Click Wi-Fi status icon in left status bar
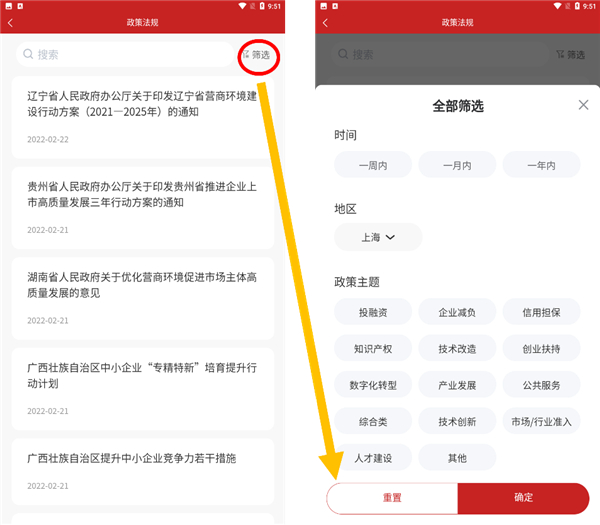 click(x=242, y=6)
